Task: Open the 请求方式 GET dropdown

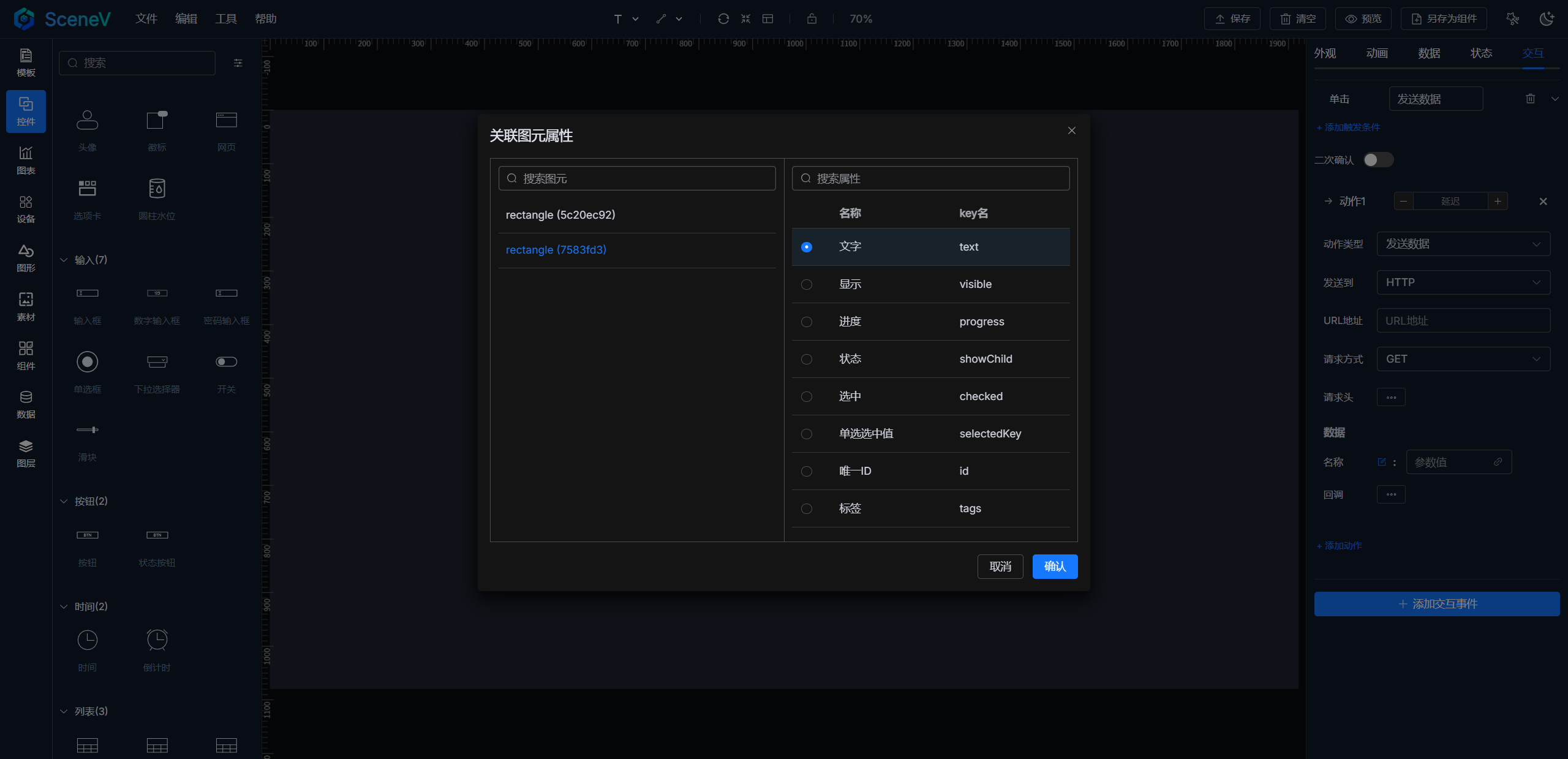Action: pyautogui.click(x=1463, y=359)
